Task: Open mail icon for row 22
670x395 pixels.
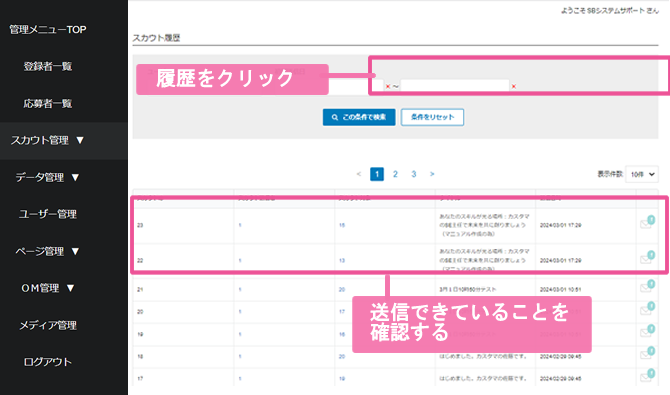Action: pos(647,258)
